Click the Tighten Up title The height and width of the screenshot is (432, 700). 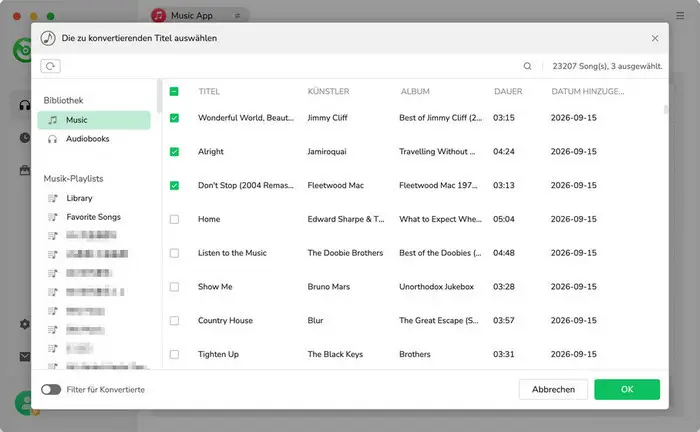218,354
